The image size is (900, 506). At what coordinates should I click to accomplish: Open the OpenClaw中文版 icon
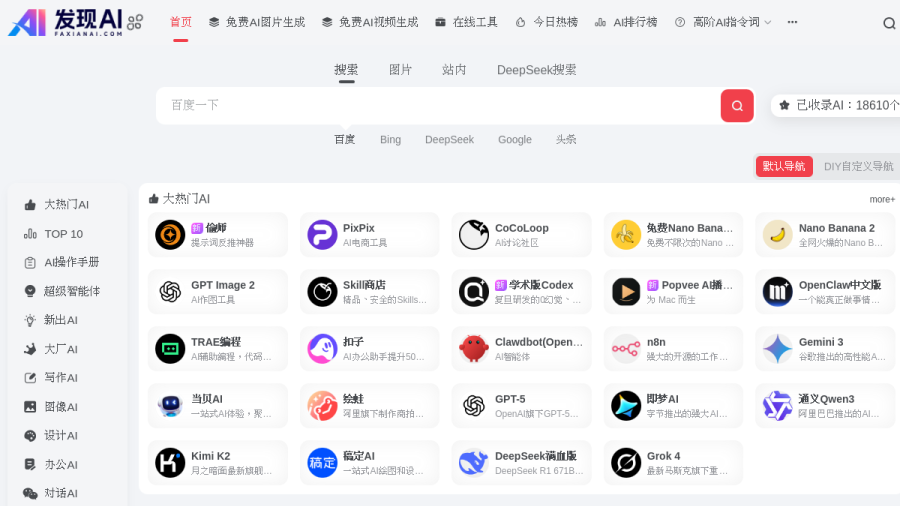pos(777,291)
